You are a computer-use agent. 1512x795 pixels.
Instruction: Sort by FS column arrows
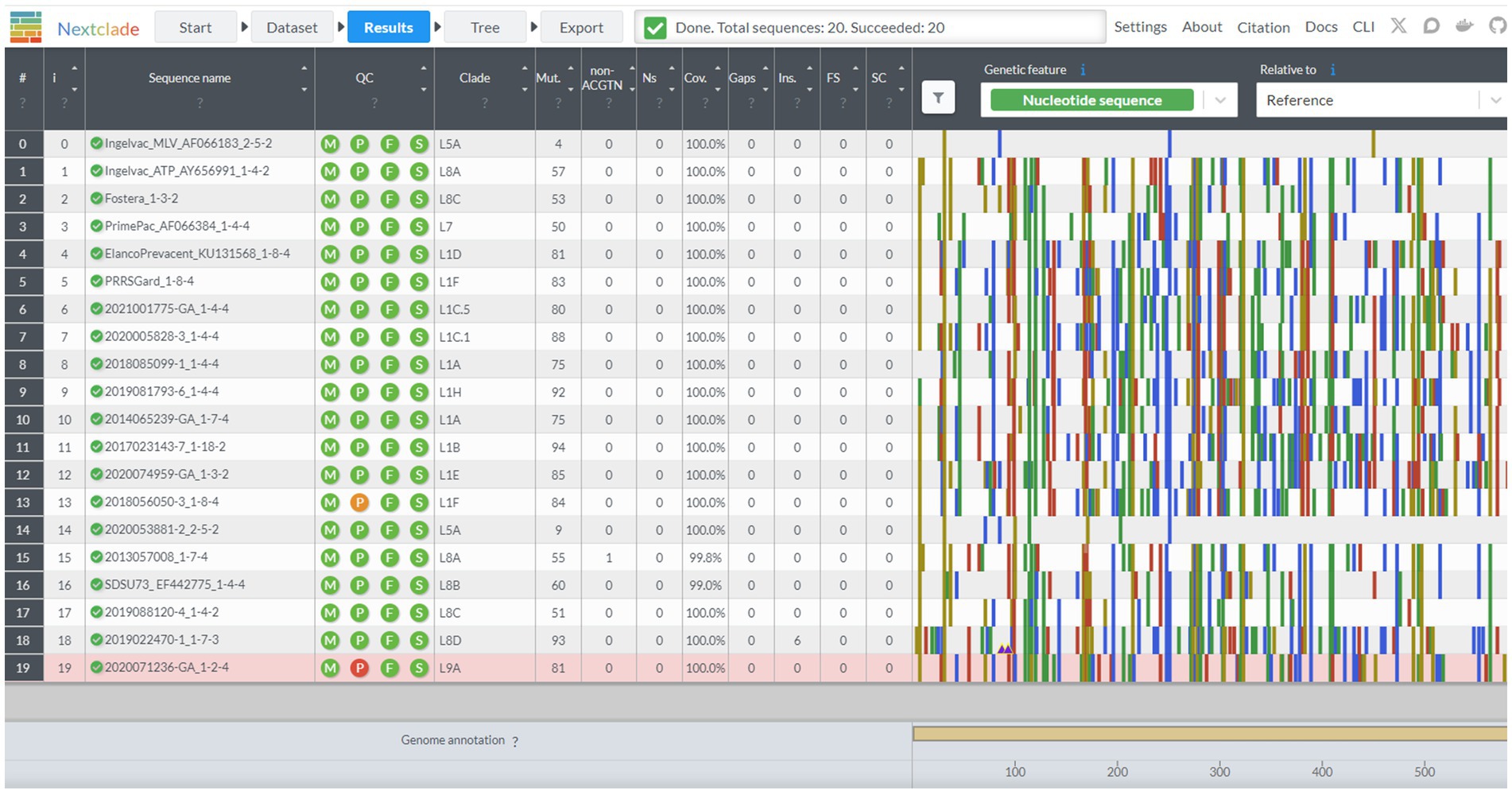coord(855,79)
